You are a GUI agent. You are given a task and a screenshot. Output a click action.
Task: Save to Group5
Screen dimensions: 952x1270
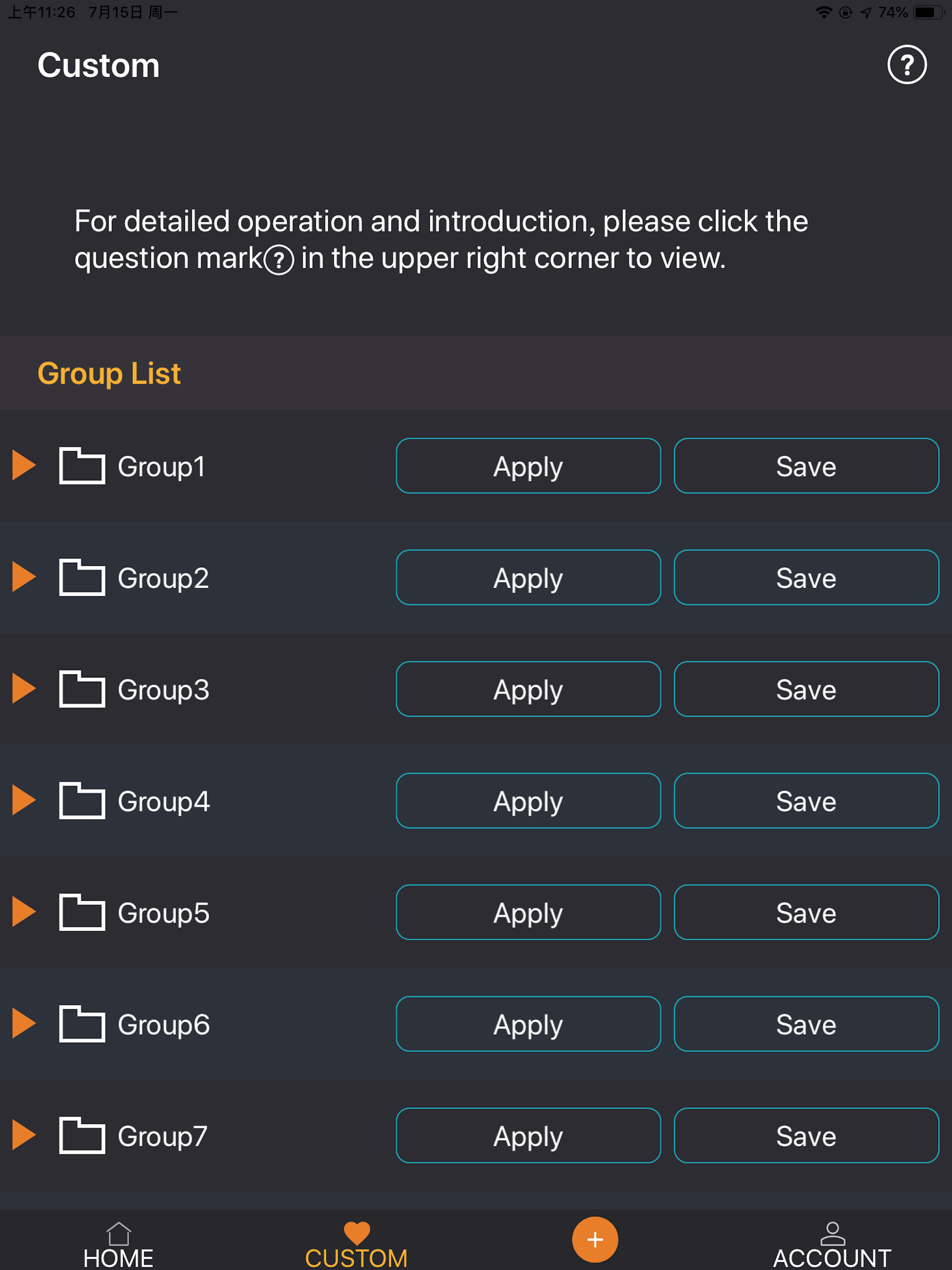(x=806, y=913)
